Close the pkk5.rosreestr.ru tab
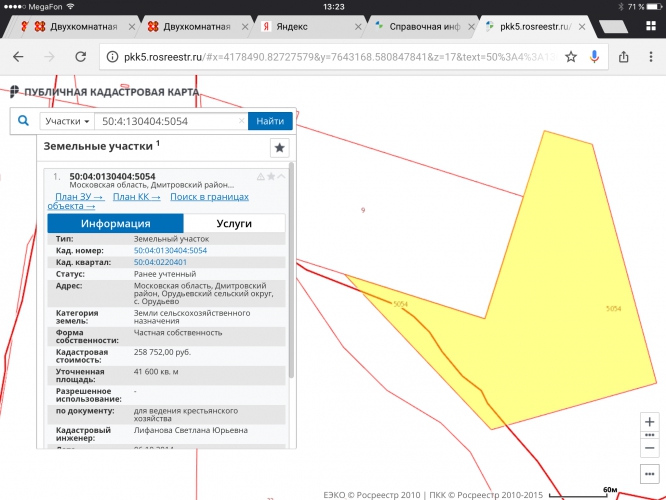The width and height of the screenshot is (666, 500). point(582,27)
